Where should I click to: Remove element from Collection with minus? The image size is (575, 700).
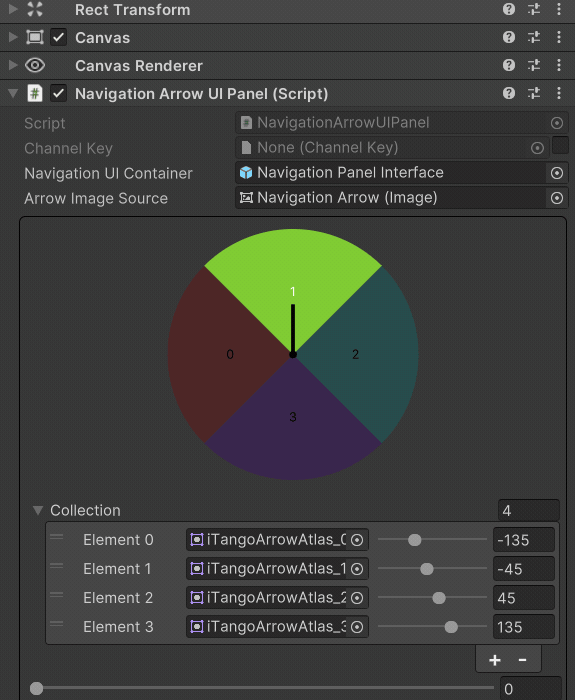[523, 660]
